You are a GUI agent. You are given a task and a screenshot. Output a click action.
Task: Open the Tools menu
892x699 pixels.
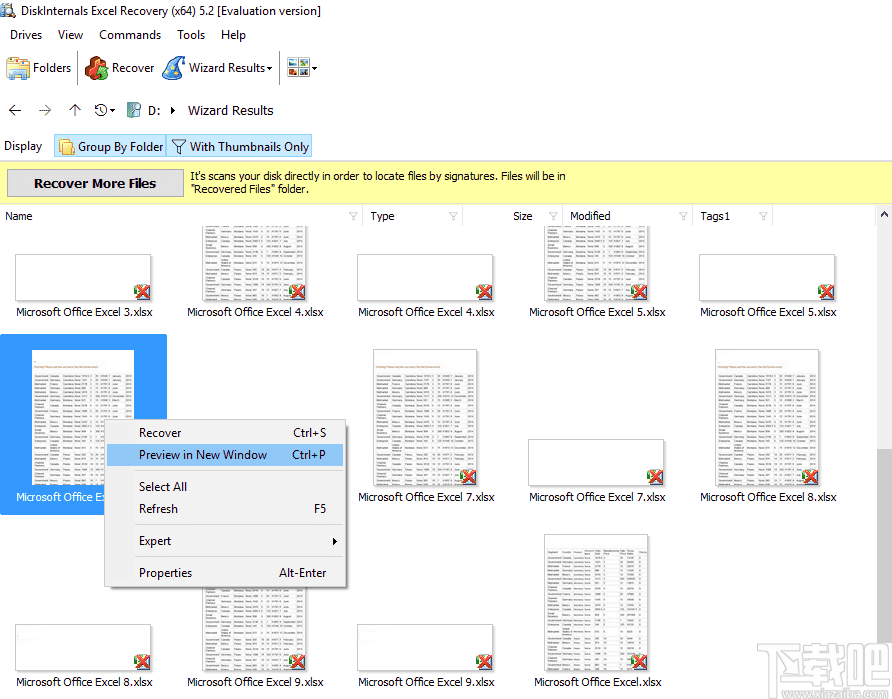[x=191, y=35]
